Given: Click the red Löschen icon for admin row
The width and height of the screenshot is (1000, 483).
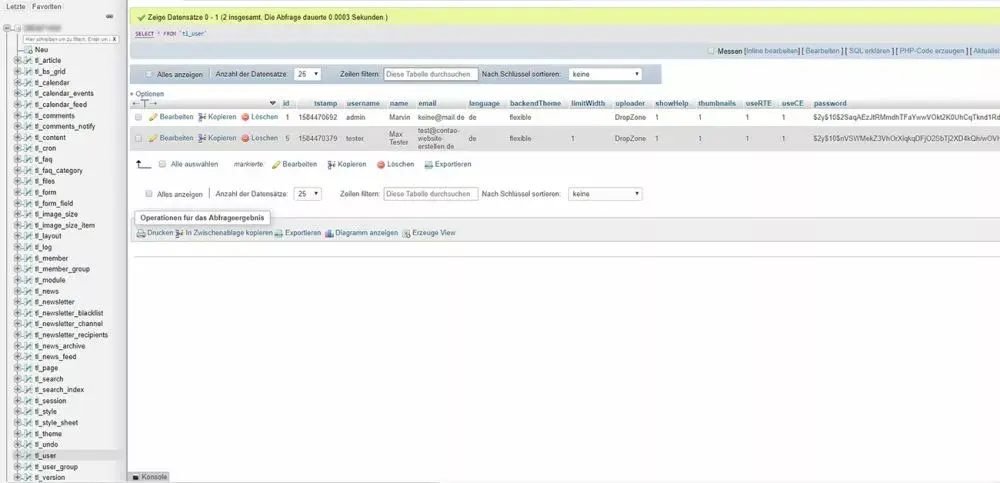Looking at the screenshot, I should 245,117.
